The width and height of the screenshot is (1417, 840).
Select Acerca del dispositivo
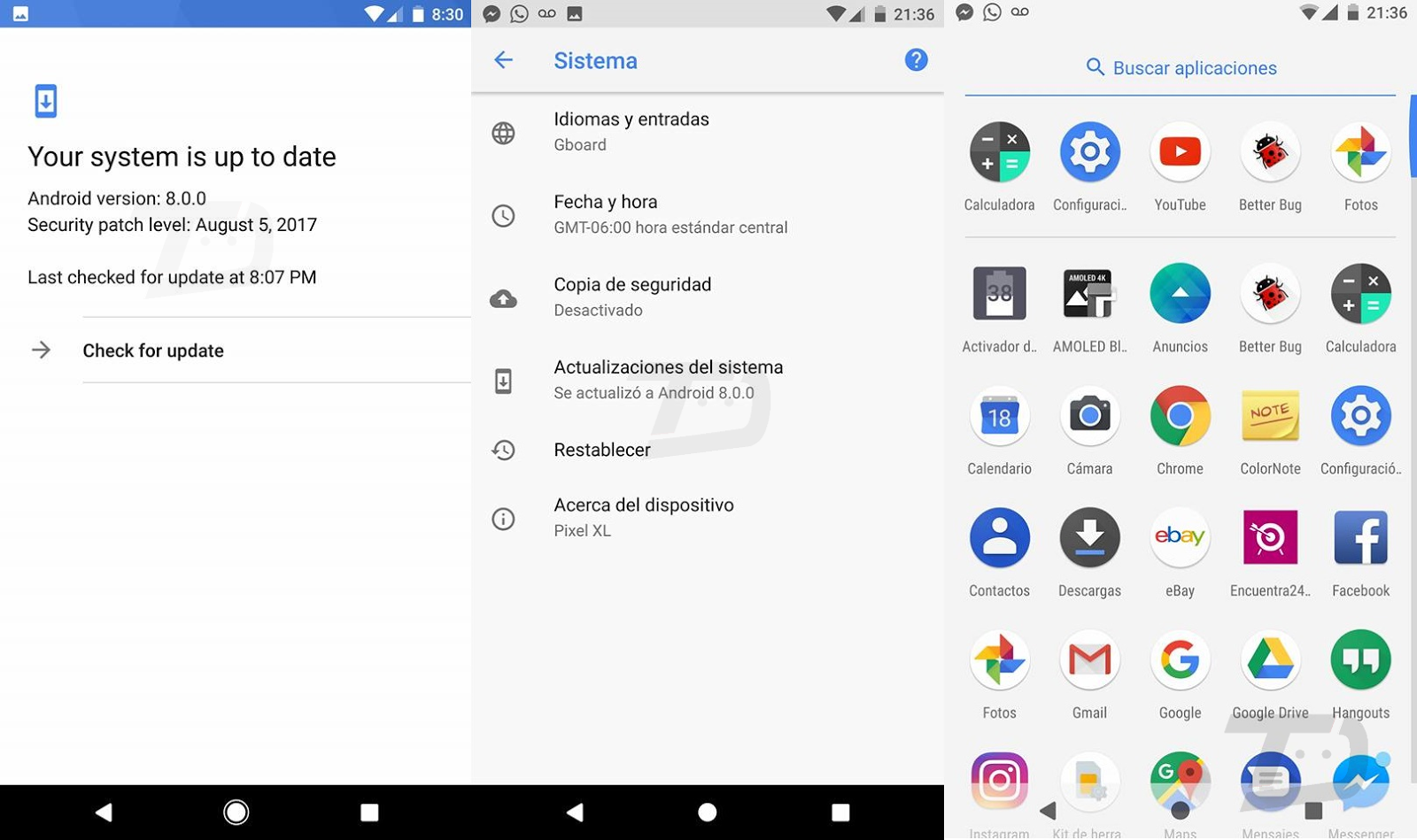pos(708,518)
